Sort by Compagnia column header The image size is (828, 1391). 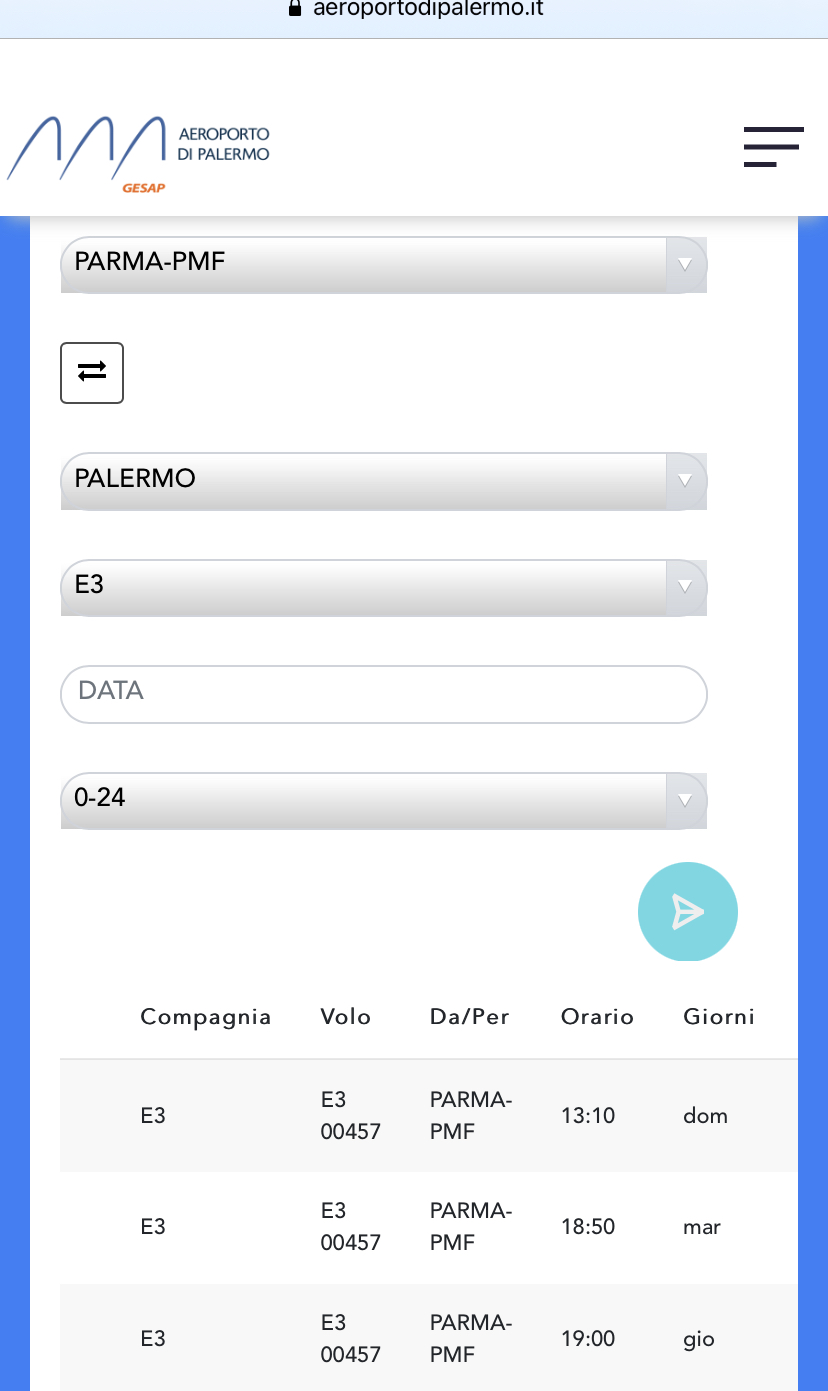[205, 1017]
